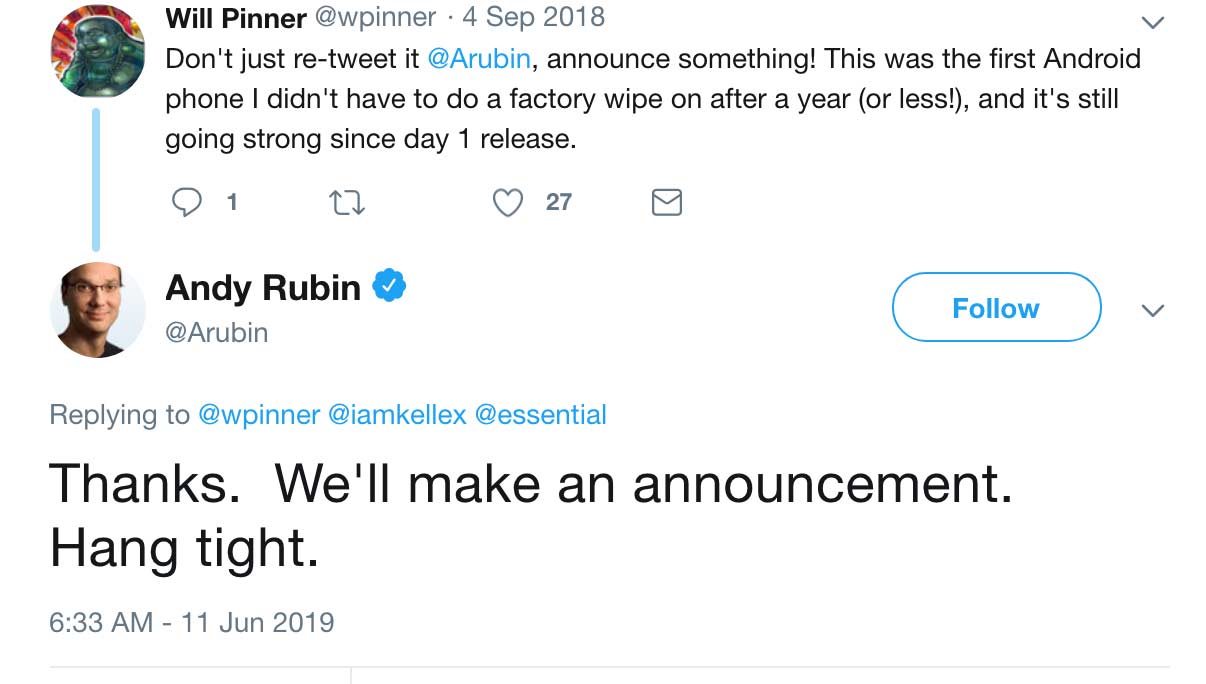Viewport: 1206px width, 684px height.
Task: Open the @wpinner reply-to link
Action: [259, 414]
